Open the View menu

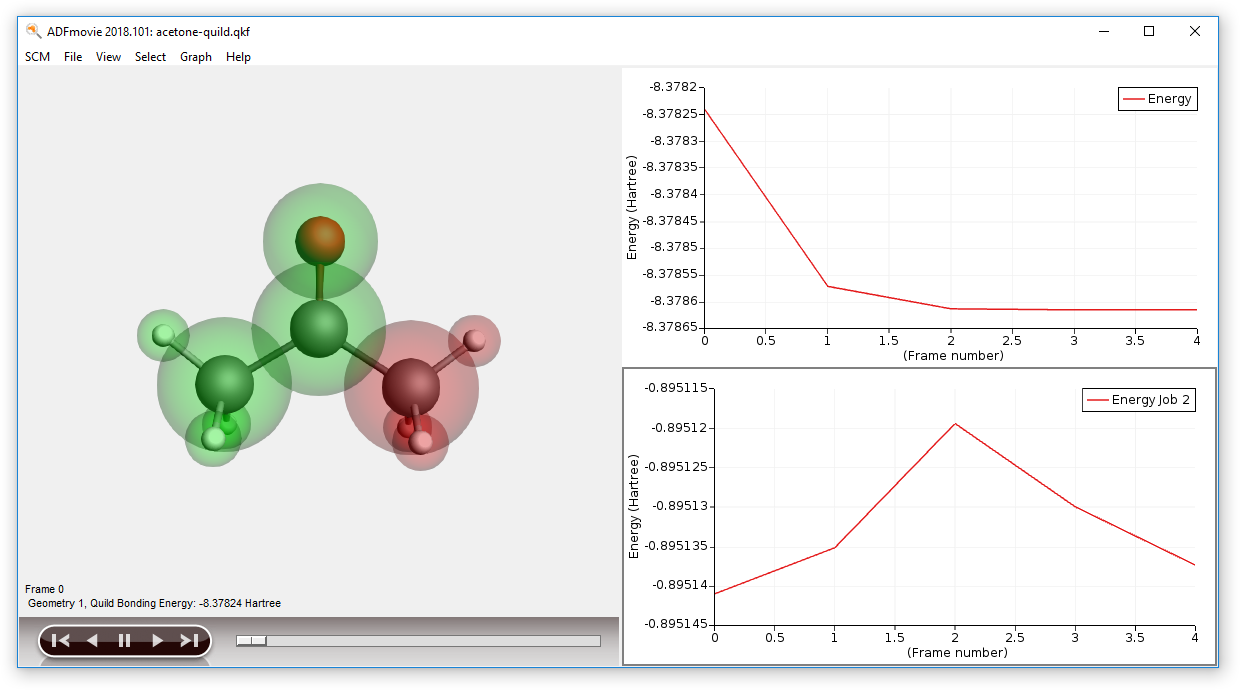coord(109,57)
